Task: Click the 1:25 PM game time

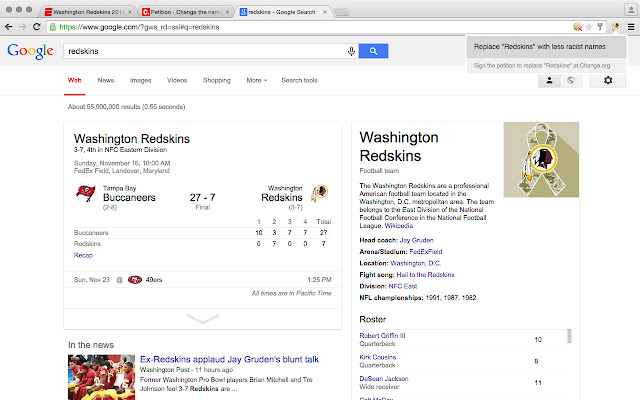Action: coord(319,280)
